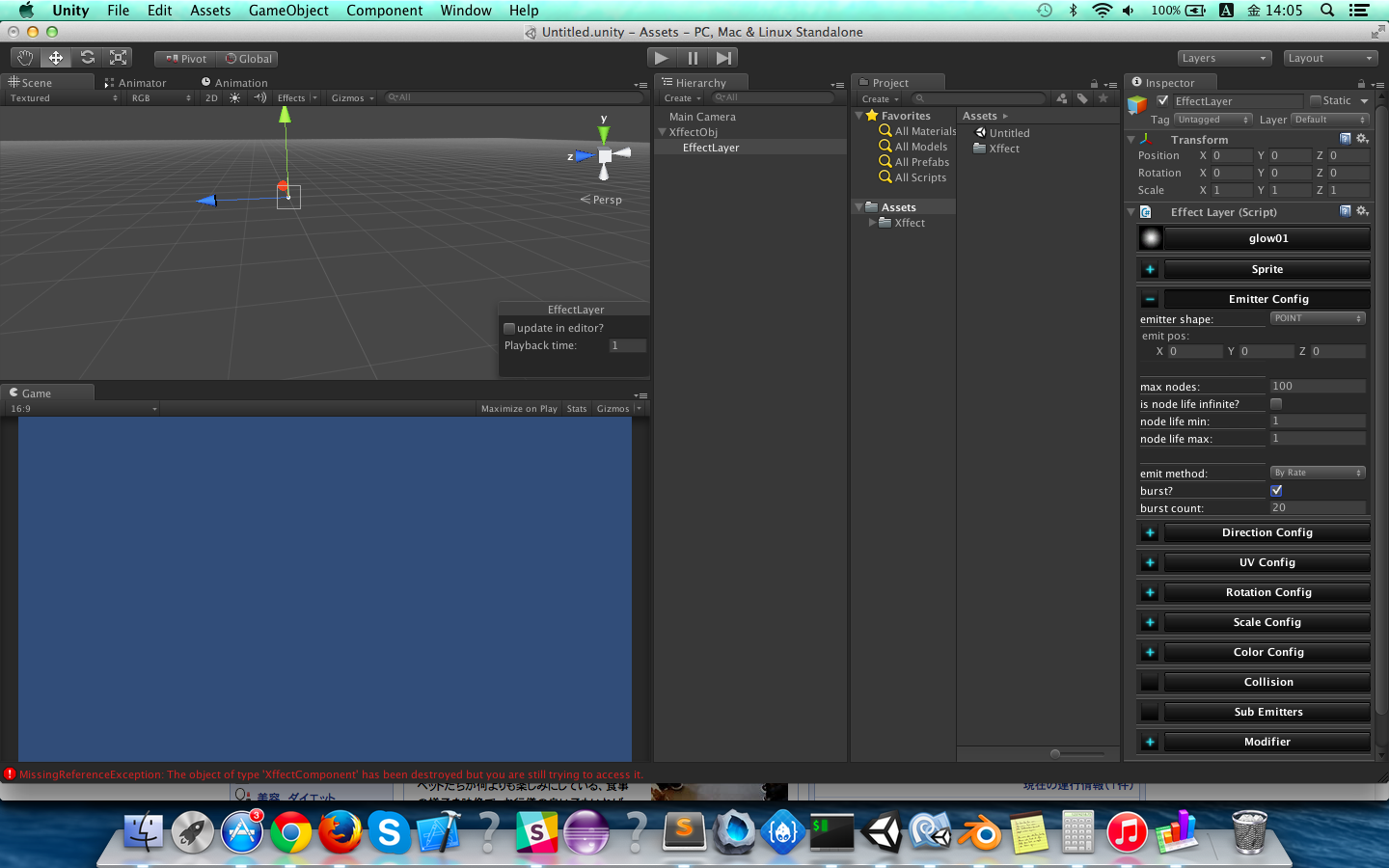Click the glow01 material thumbnail

tap(1151, 238)
